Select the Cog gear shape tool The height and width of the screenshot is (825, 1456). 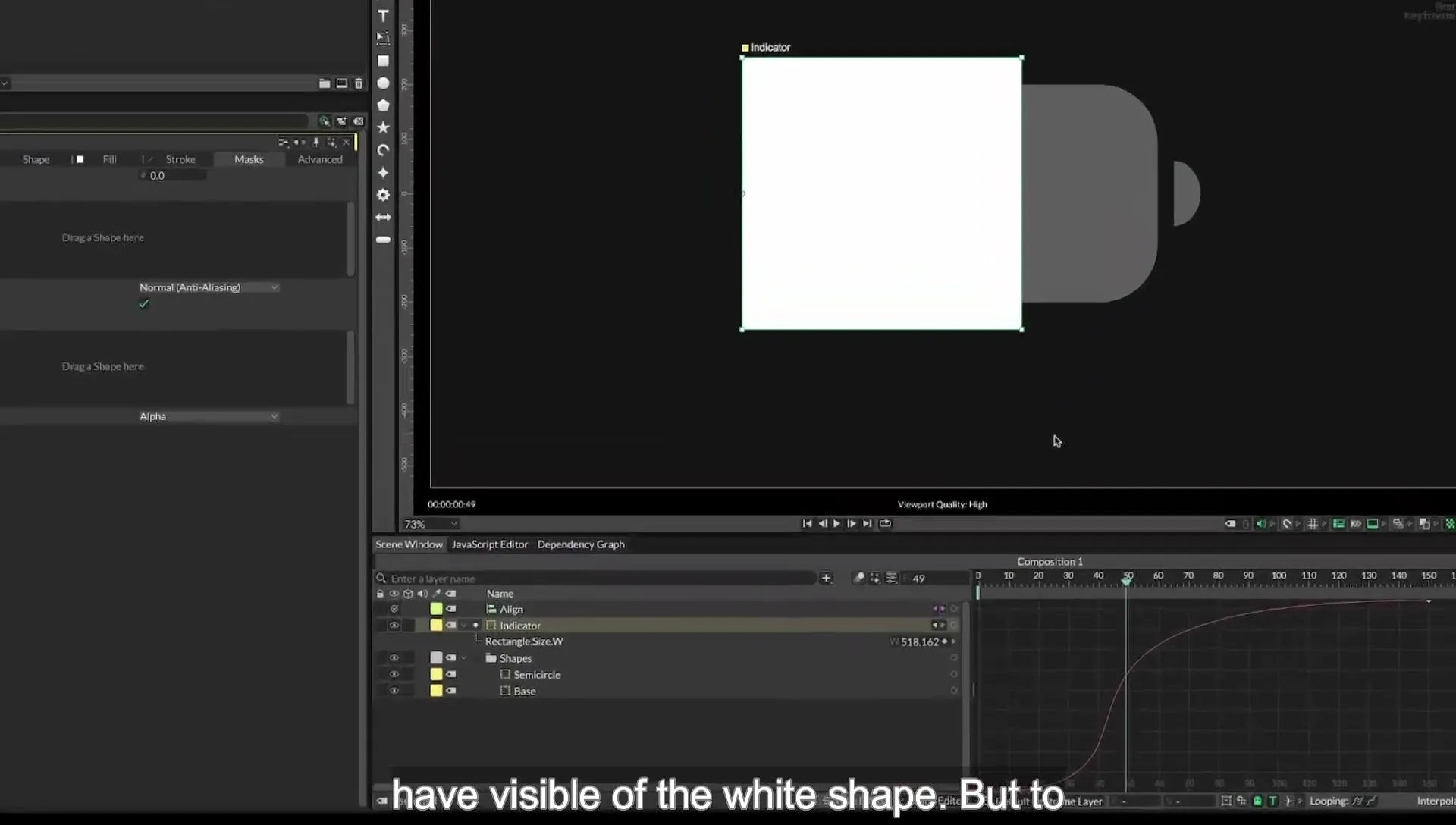[x=383, y=195]
